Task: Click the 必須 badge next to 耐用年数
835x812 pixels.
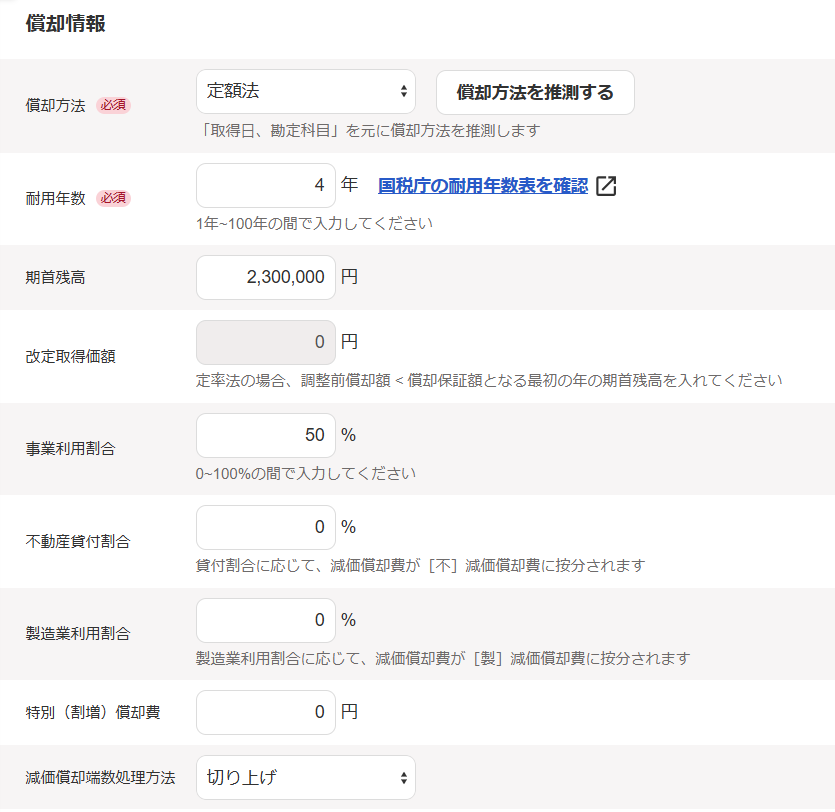Action: (113, 198)
